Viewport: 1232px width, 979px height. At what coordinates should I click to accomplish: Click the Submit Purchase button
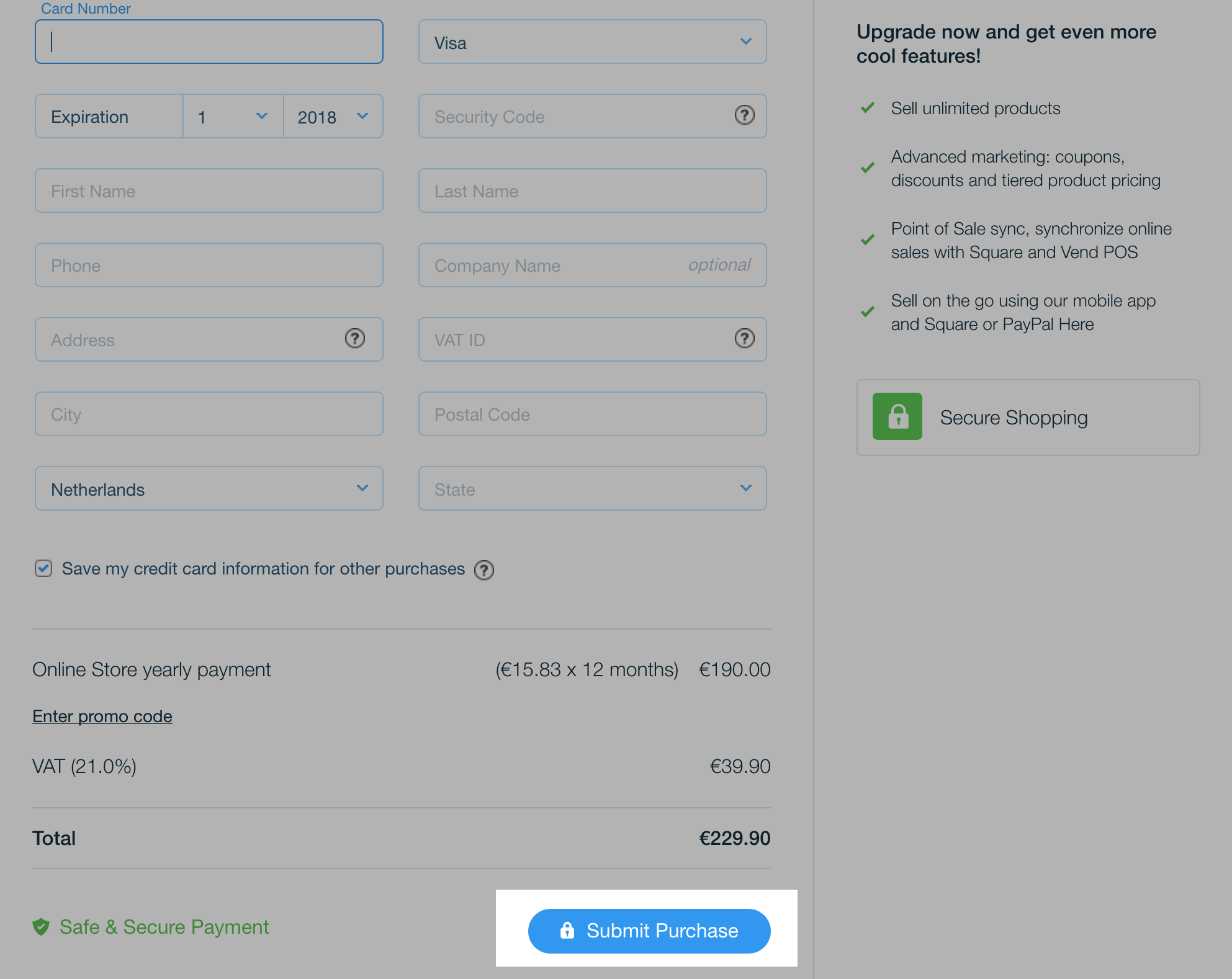pos(649,931)
